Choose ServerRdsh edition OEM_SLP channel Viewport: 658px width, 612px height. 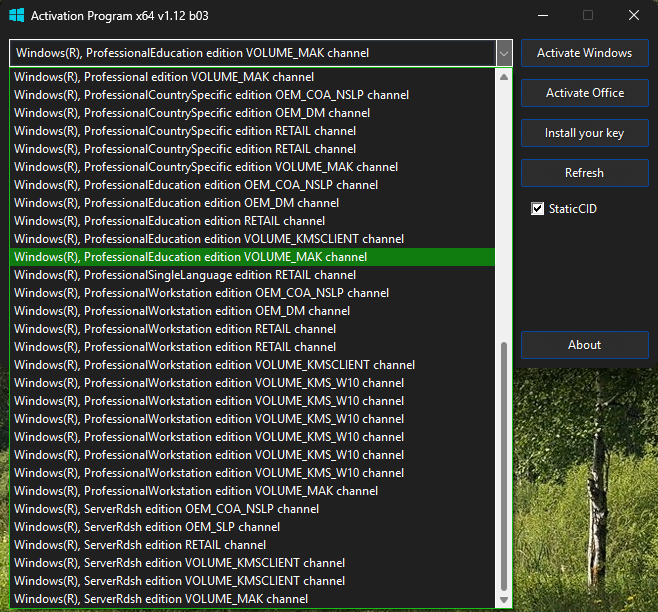point(252,527)
